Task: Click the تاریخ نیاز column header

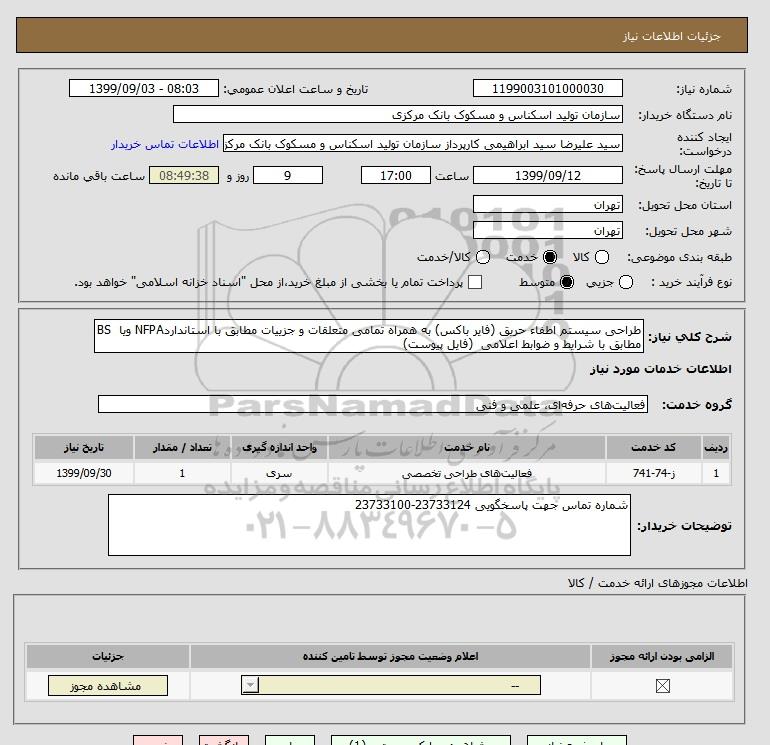Action: click(x=84, y=447)
